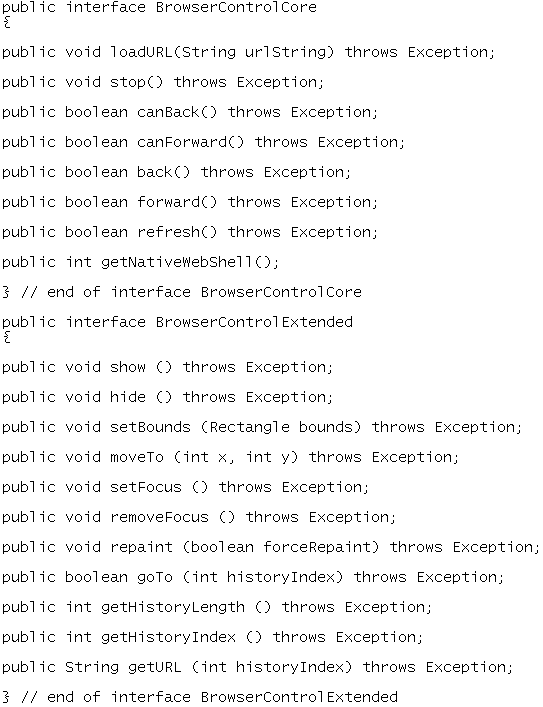Click the show () method line
The image size is (543, 707).
click(167, 367)
